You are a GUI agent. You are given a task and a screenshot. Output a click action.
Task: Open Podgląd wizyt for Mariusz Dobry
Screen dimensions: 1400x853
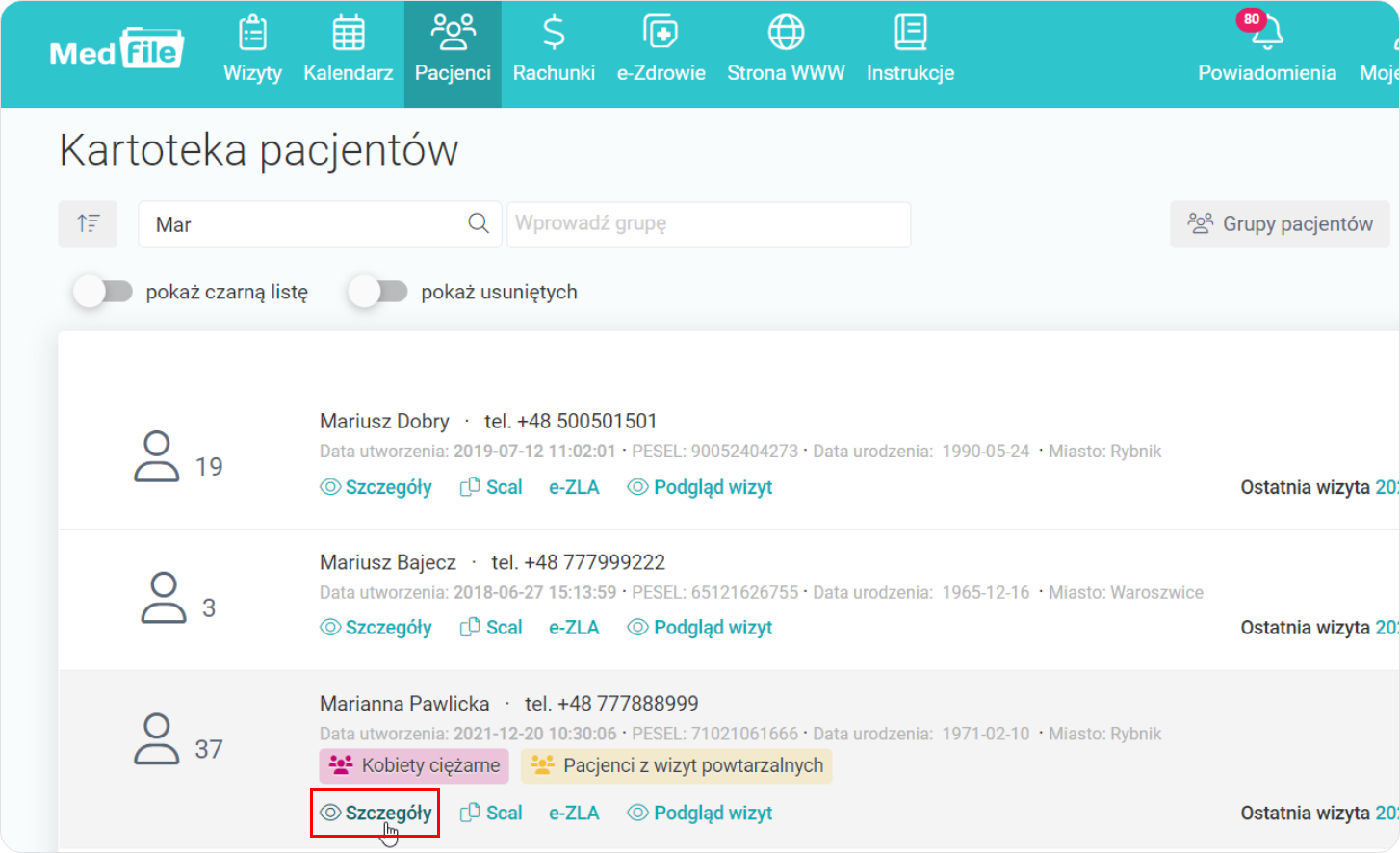point(700,487)
